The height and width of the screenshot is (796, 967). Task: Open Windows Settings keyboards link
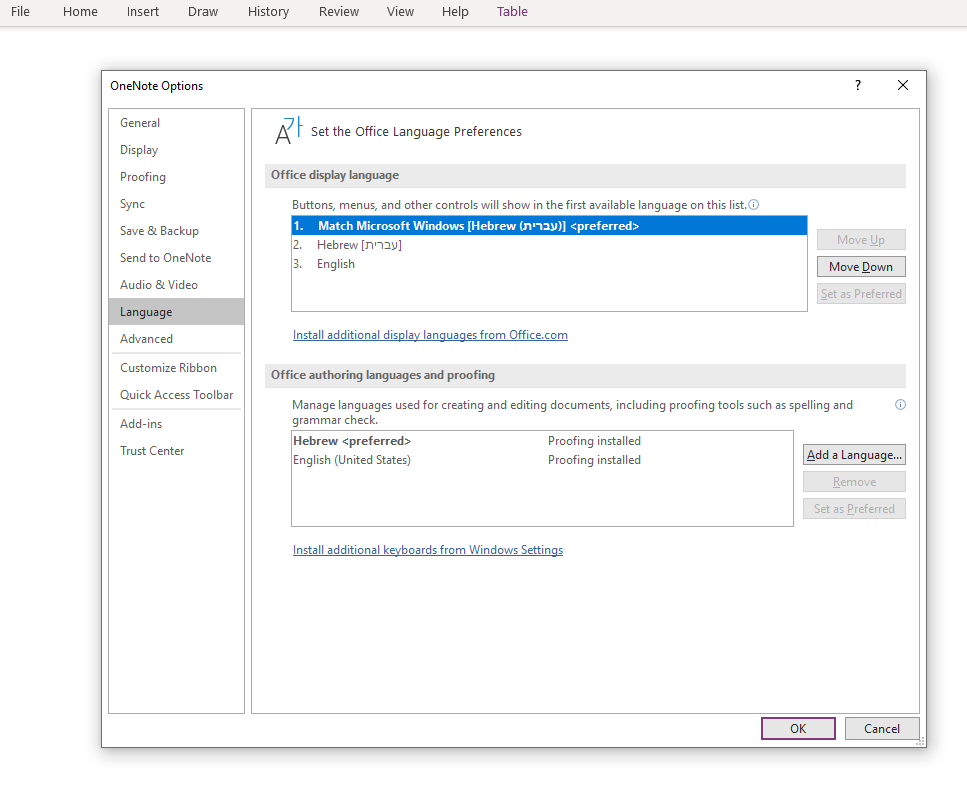click(427, 549)
